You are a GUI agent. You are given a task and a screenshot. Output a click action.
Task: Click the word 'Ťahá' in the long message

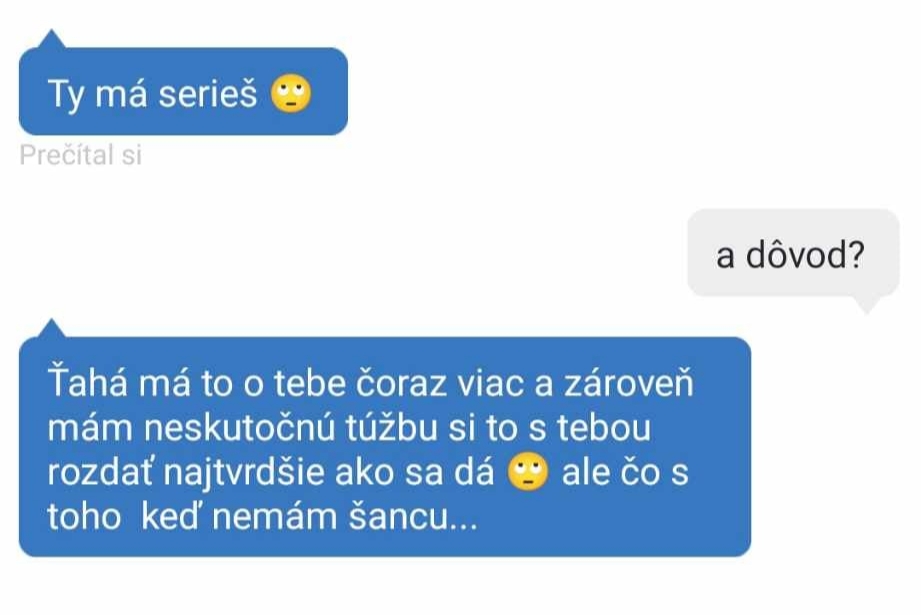88,383
